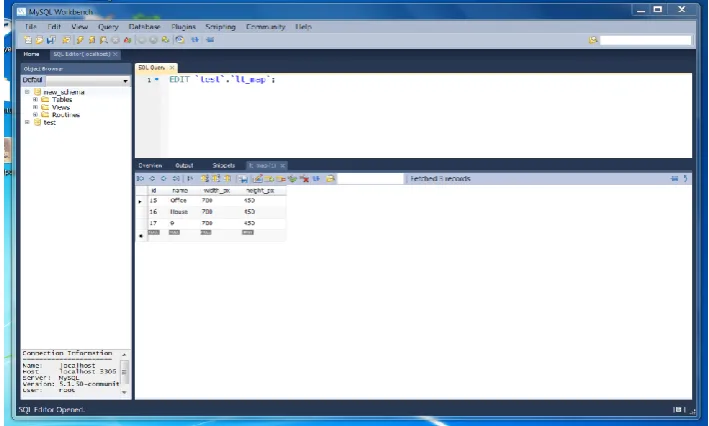Open the Help menu
The width and height of the screenshot is (709, 426).
[303, 27]
